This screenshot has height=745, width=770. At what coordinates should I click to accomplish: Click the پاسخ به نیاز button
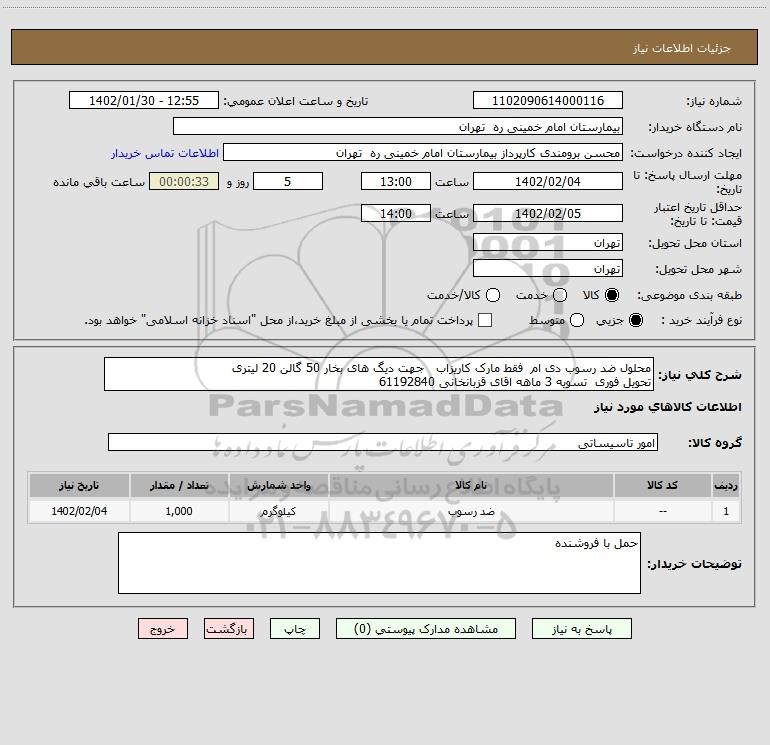pyautogui.click(x=581, y=629)
